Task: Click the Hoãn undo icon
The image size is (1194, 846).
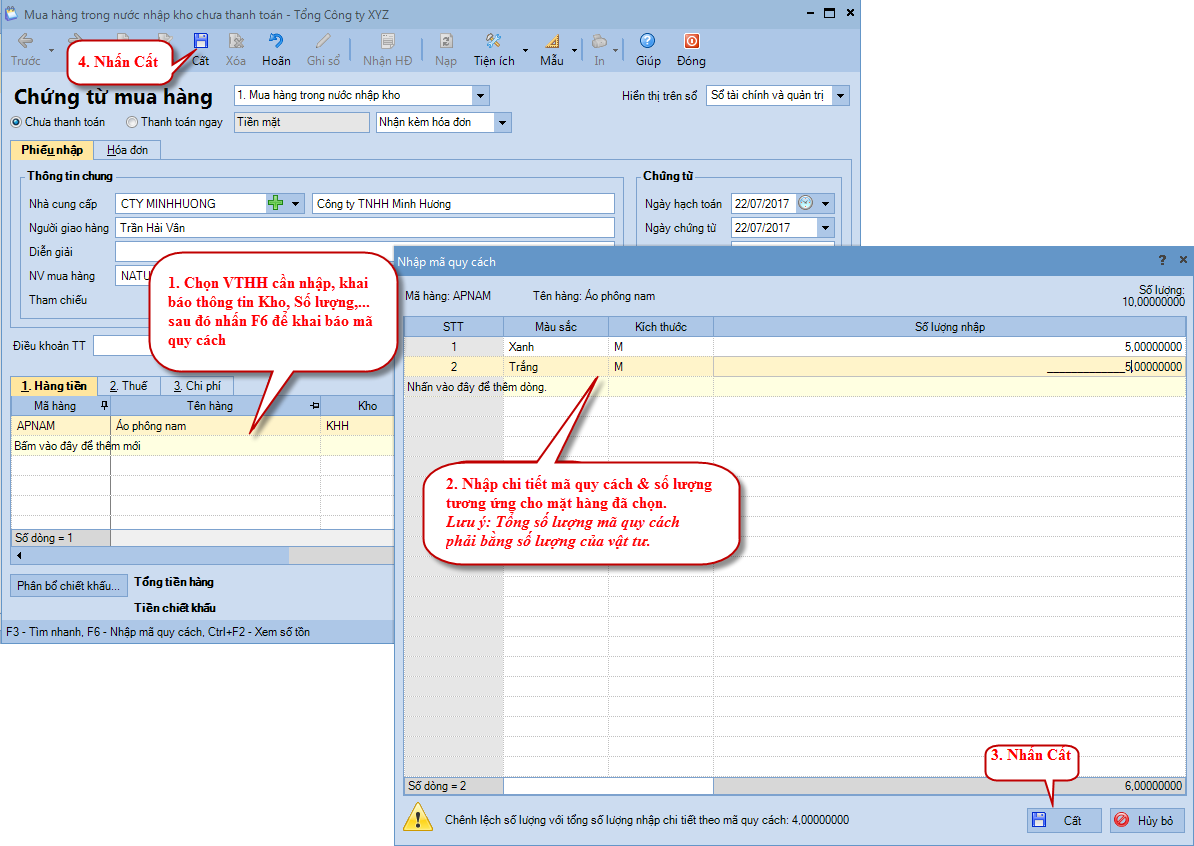Action: (276, 42)
